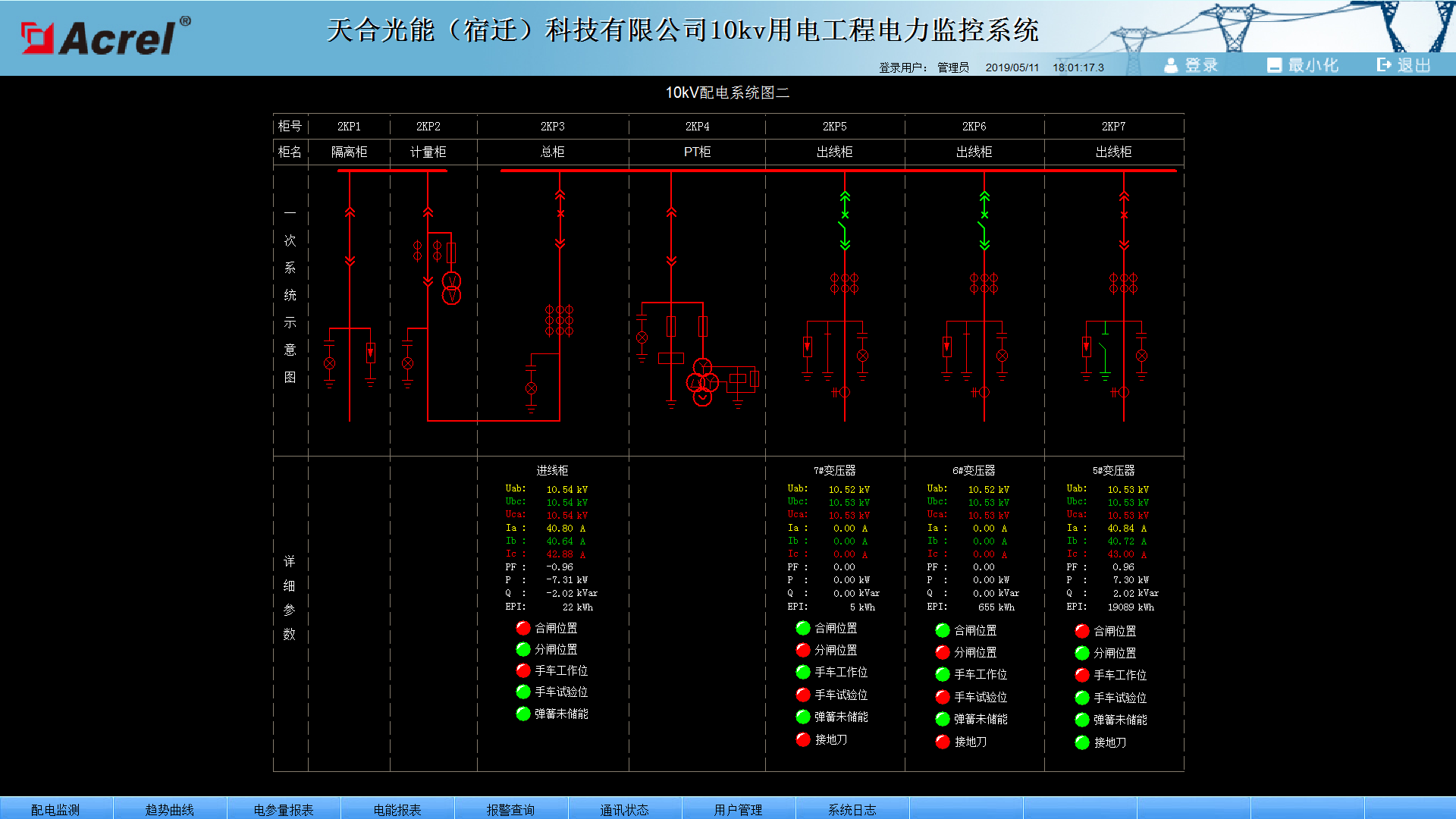Click 5#变压器 合闸位置 red indicator
The height and width of the screenshot is (819, 1456).
coord(1082,631)
